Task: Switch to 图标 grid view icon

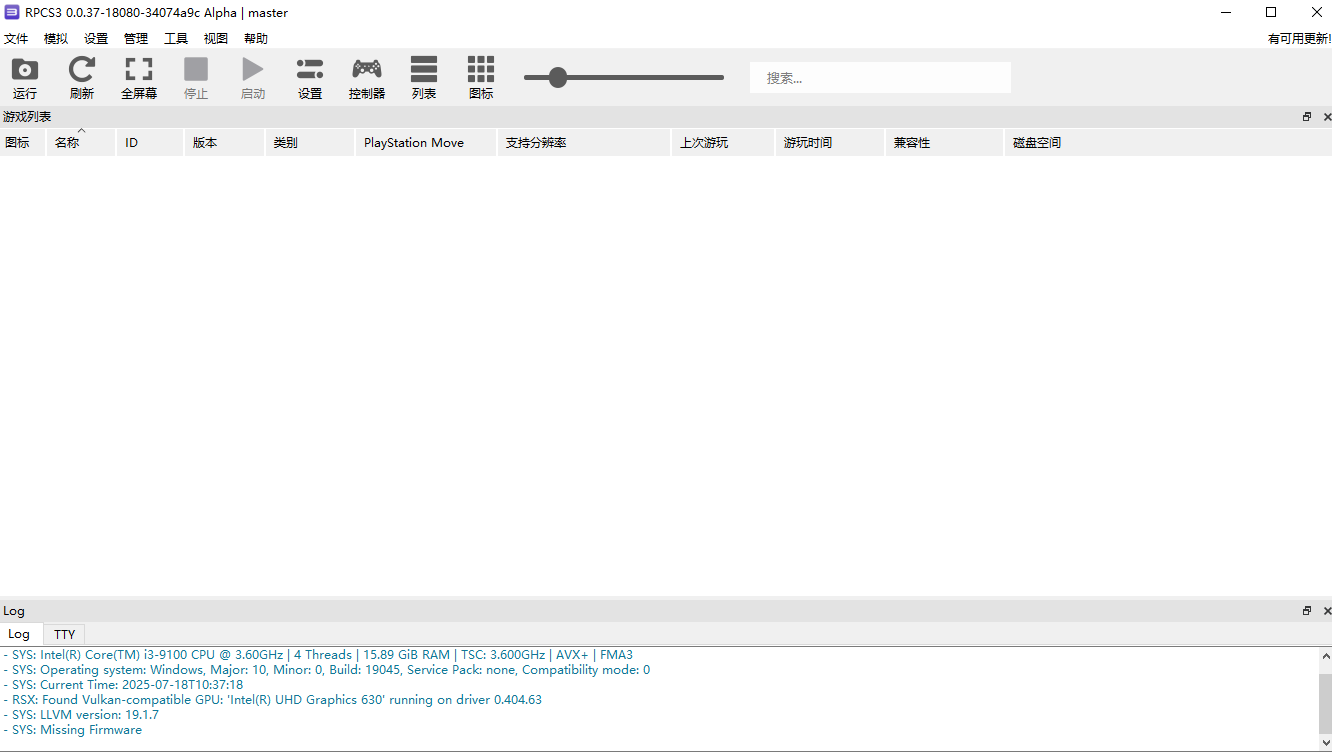Action: click(481, 70)
